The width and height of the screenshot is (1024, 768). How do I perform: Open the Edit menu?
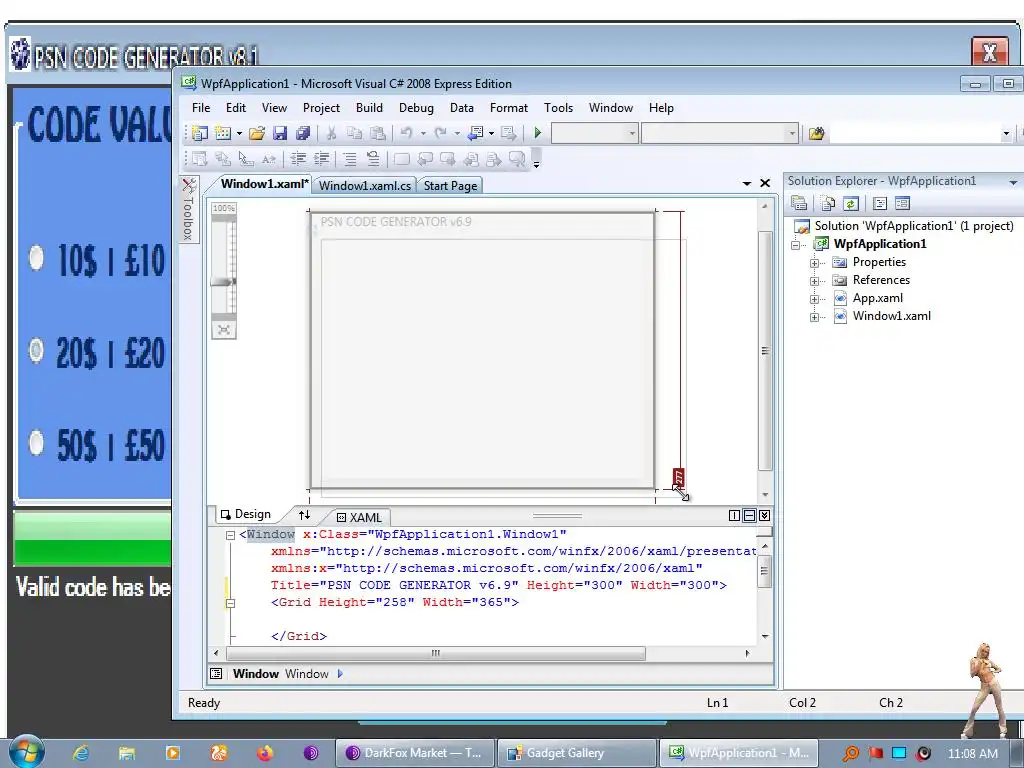pos(236,108)
